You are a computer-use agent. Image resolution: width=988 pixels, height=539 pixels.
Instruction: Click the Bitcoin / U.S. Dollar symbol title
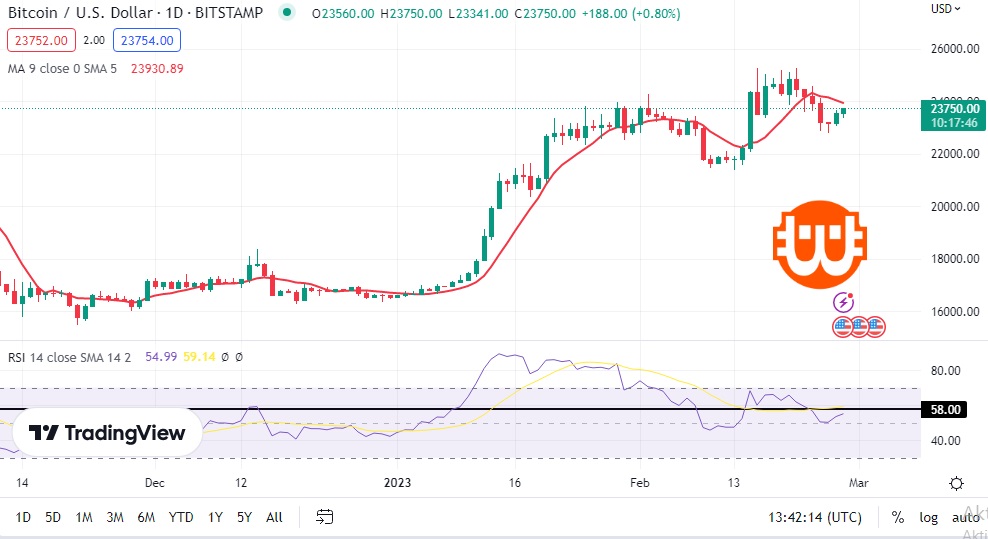(135, 13)
